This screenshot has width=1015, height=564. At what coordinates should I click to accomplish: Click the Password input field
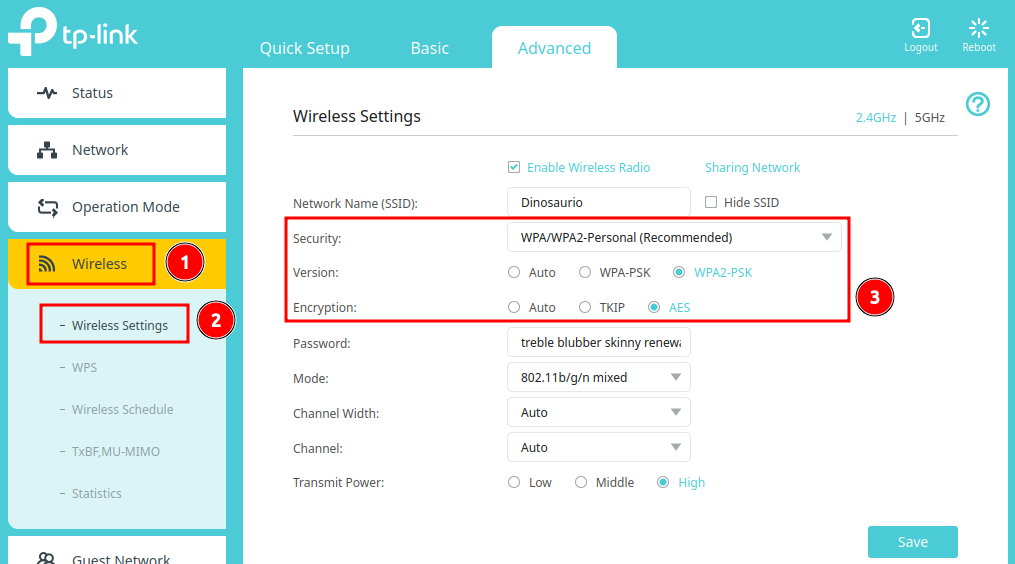pyautogui.click(x=599, y=342)
